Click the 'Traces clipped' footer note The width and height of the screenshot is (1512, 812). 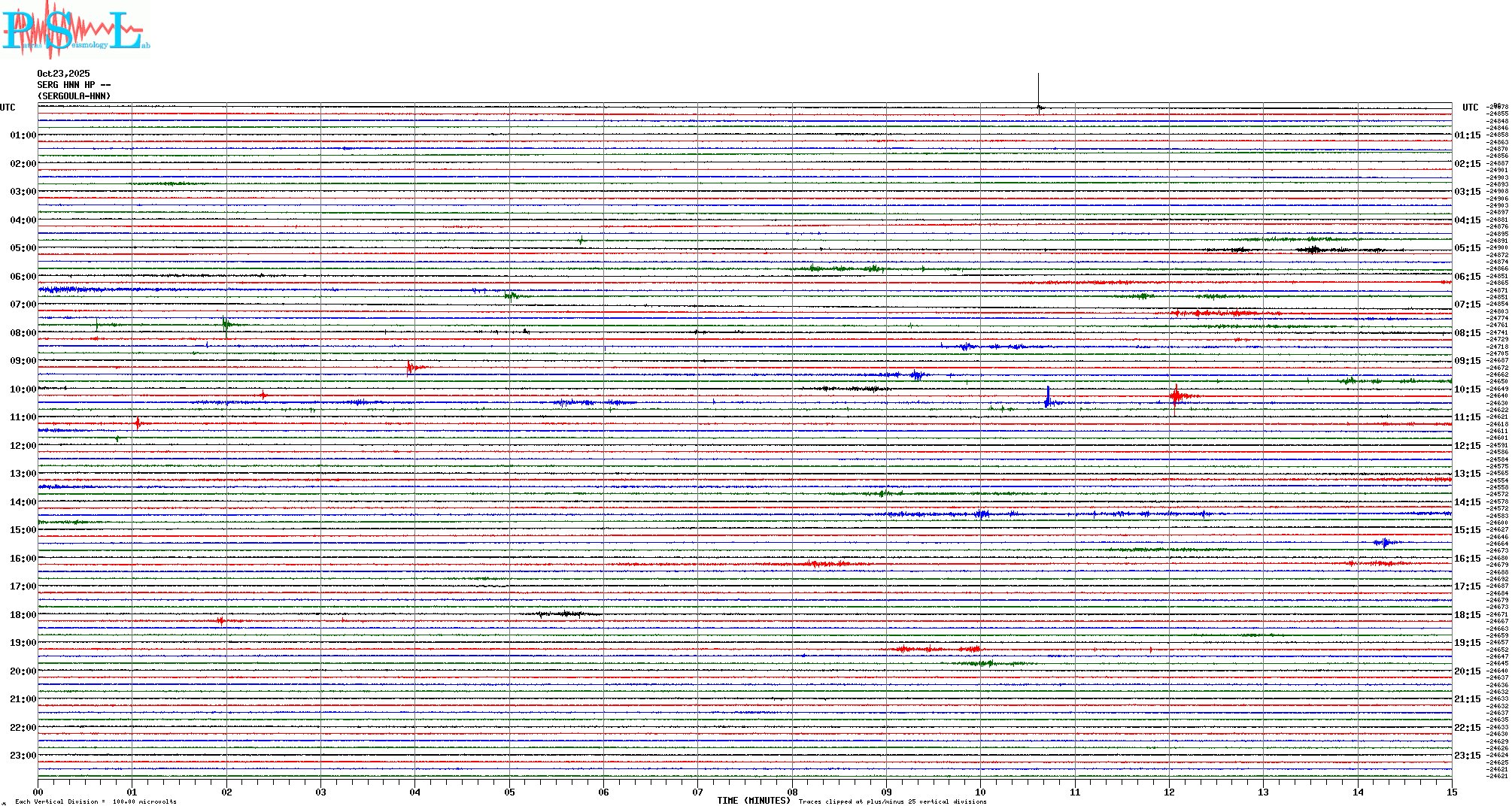892,801
